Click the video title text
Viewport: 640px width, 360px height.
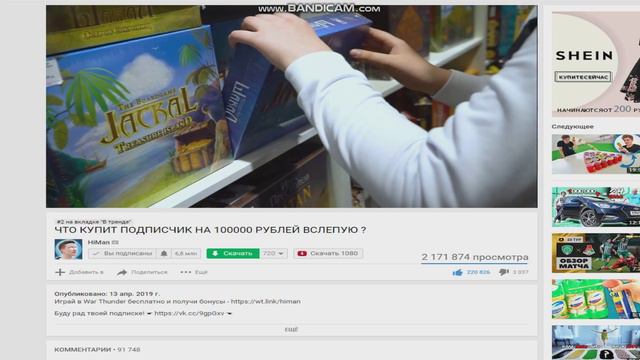click(211, 230)
